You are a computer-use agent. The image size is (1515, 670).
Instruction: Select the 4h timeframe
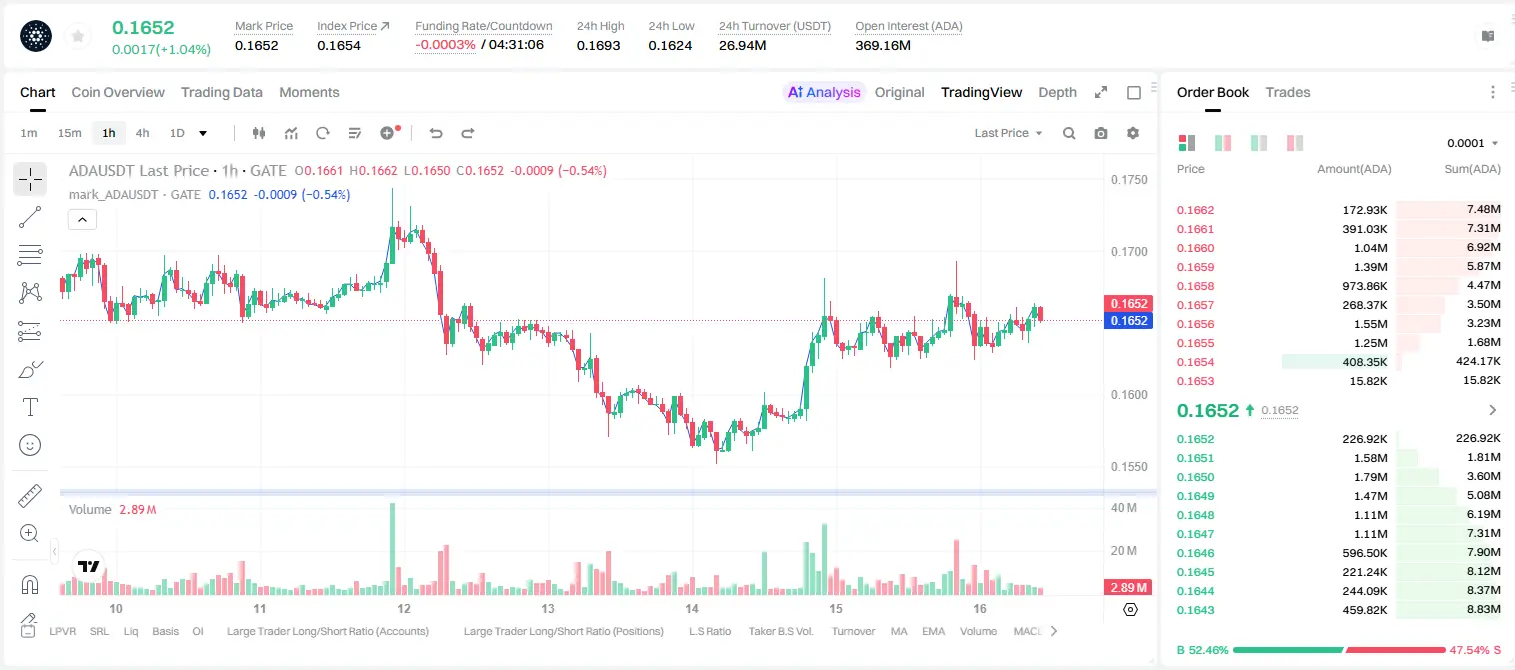[x=143, y=133]
